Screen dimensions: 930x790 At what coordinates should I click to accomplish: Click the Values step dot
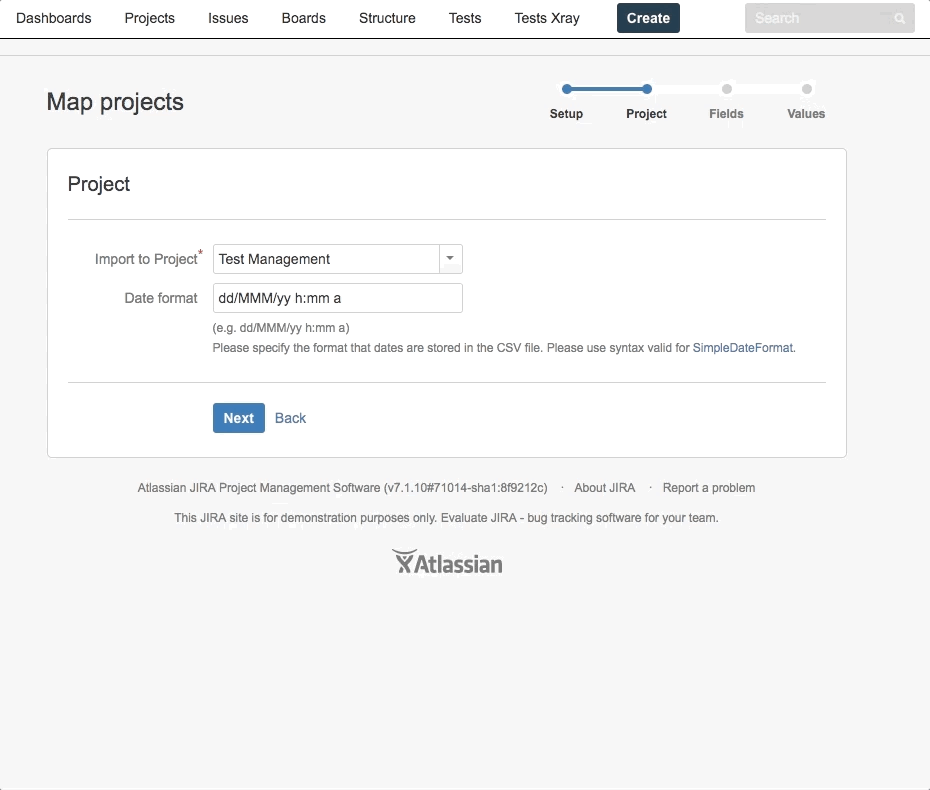[806, 88]
